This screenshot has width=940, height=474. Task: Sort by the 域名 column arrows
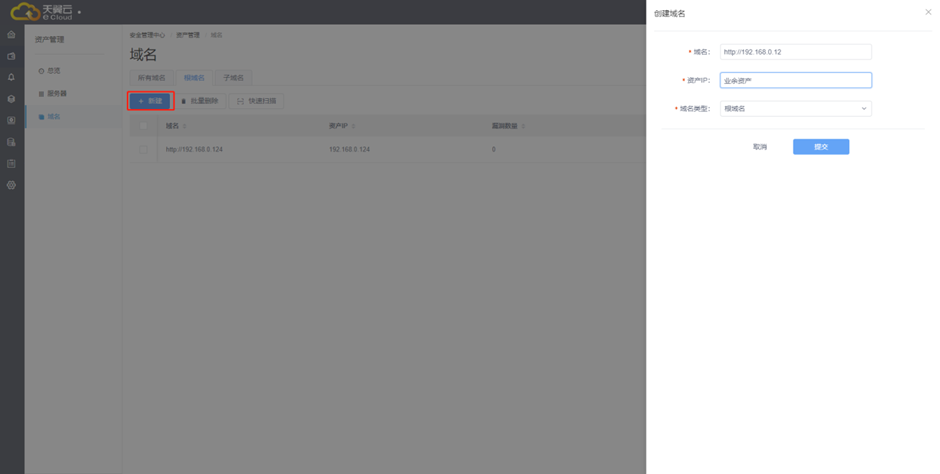tap(185, 126)
